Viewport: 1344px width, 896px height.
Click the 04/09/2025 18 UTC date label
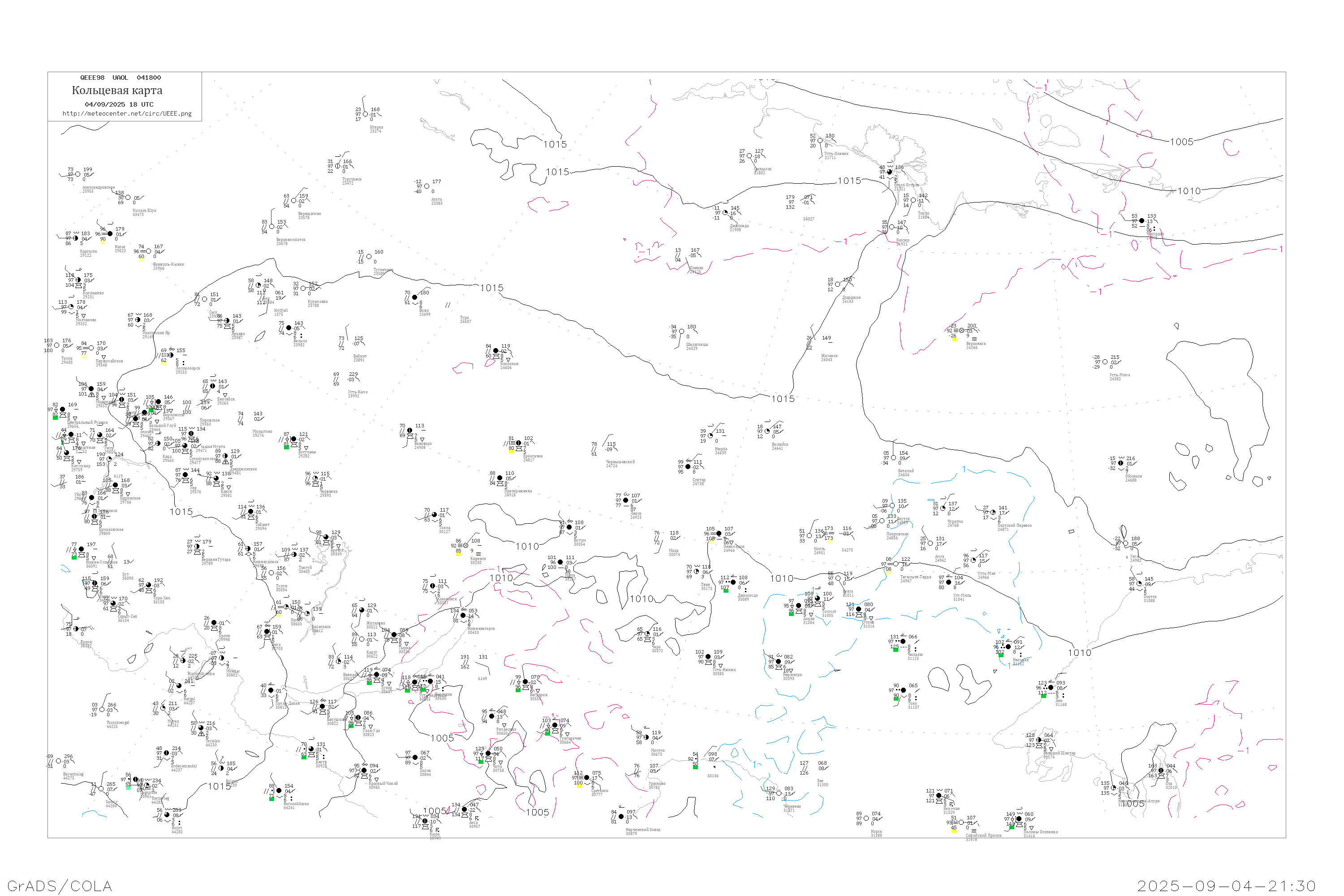point(119,104)
